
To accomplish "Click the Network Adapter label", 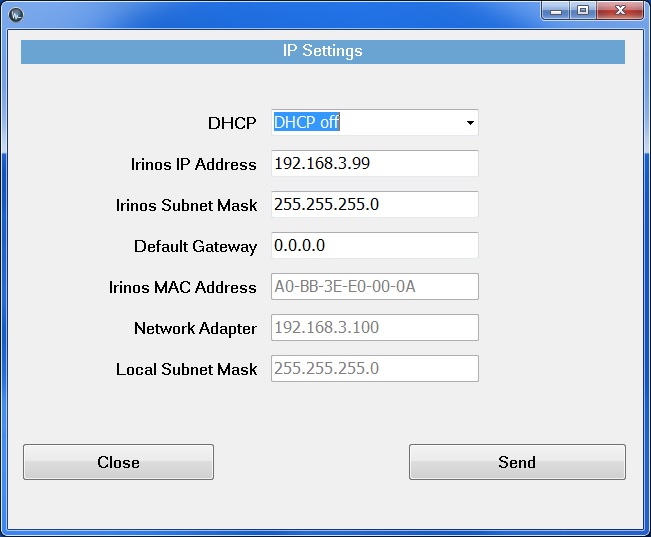I will coord(195,329).
